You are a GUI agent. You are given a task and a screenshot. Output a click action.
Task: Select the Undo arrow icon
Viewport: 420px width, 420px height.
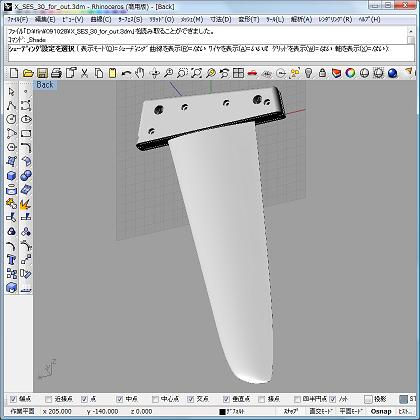(126, 73)
